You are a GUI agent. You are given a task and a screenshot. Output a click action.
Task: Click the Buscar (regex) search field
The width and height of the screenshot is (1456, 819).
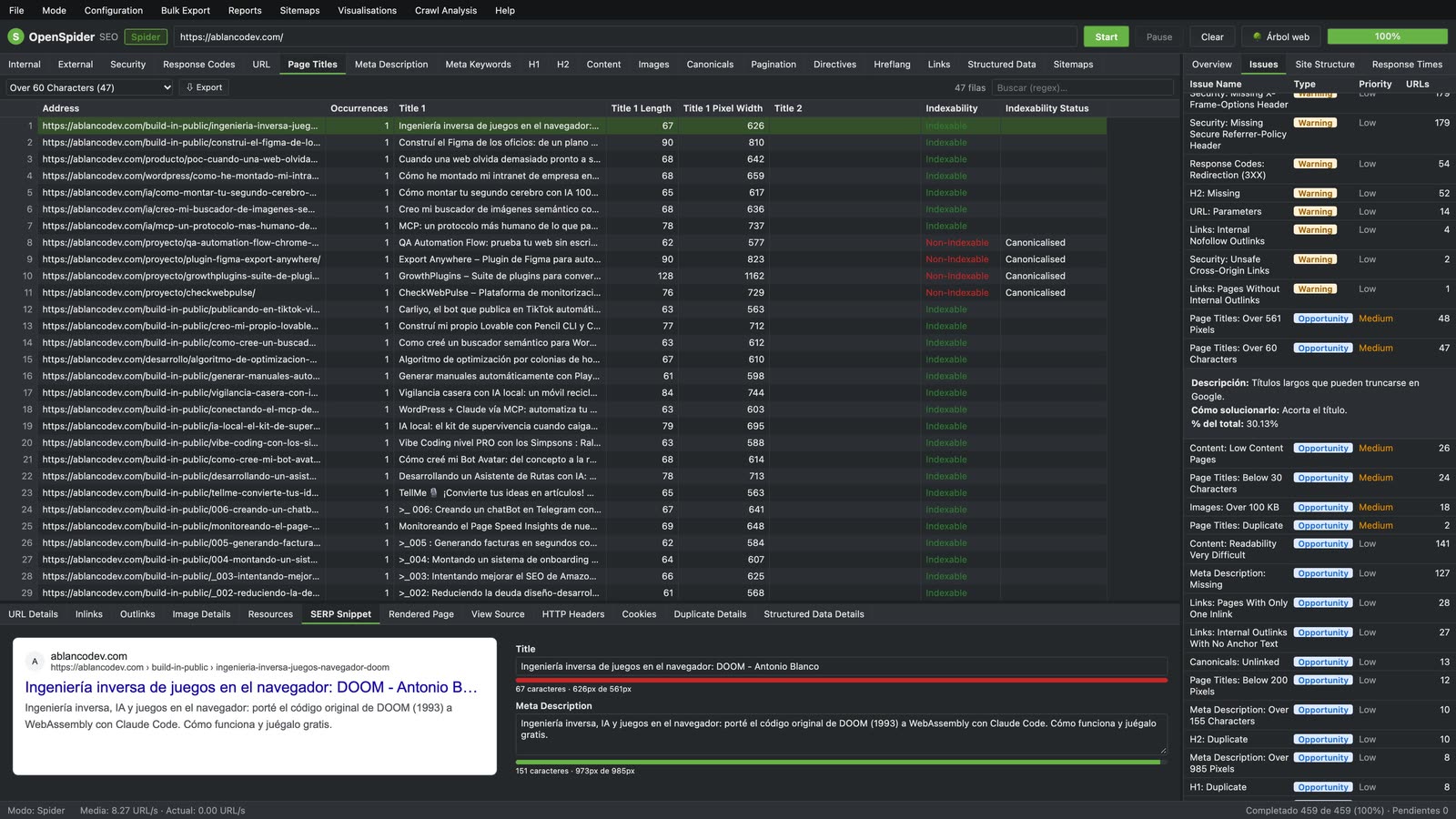pos(1083,87)
